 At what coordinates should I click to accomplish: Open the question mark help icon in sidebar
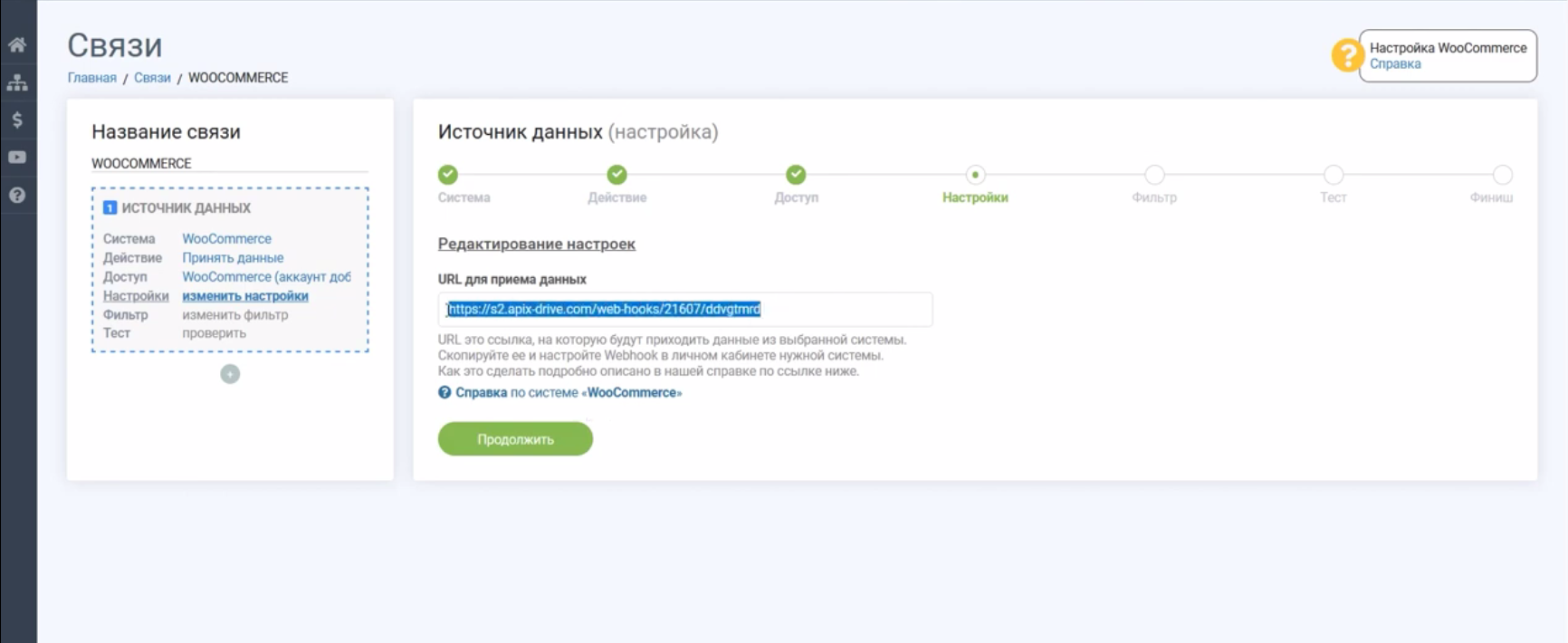(x=17, y=195)
